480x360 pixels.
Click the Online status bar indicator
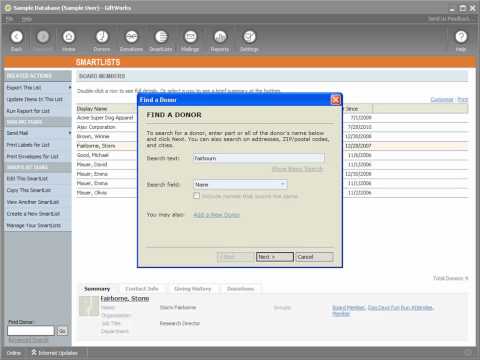click(x=14, y=353)
